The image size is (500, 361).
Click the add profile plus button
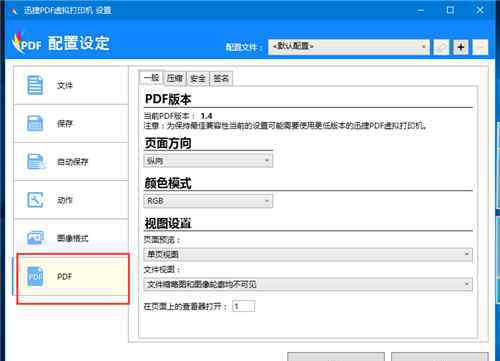[x=461, y=47]
